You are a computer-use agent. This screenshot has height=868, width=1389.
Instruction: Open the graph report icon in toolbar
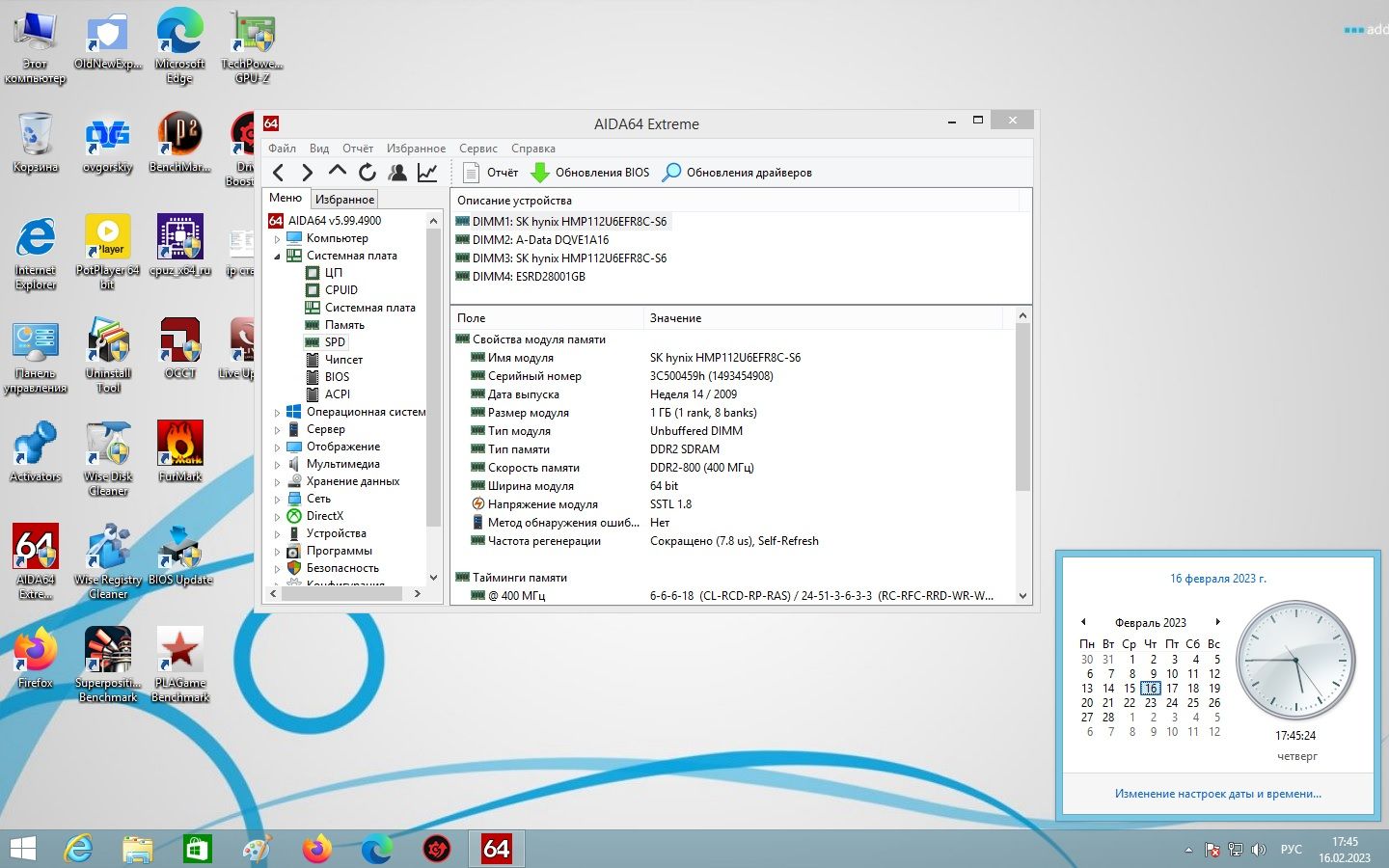click(x=427, y=173)
